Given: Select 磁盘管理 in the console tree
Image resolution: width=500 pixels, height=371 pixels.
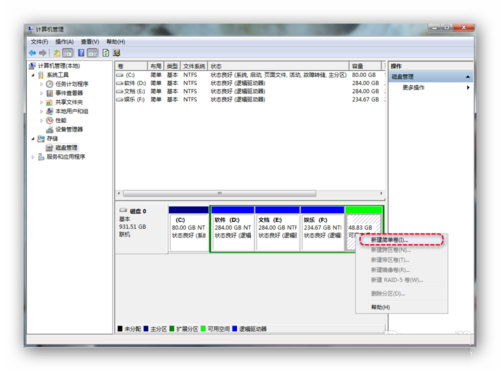Looking at the screenshot, I should click(x=66, y=147).
